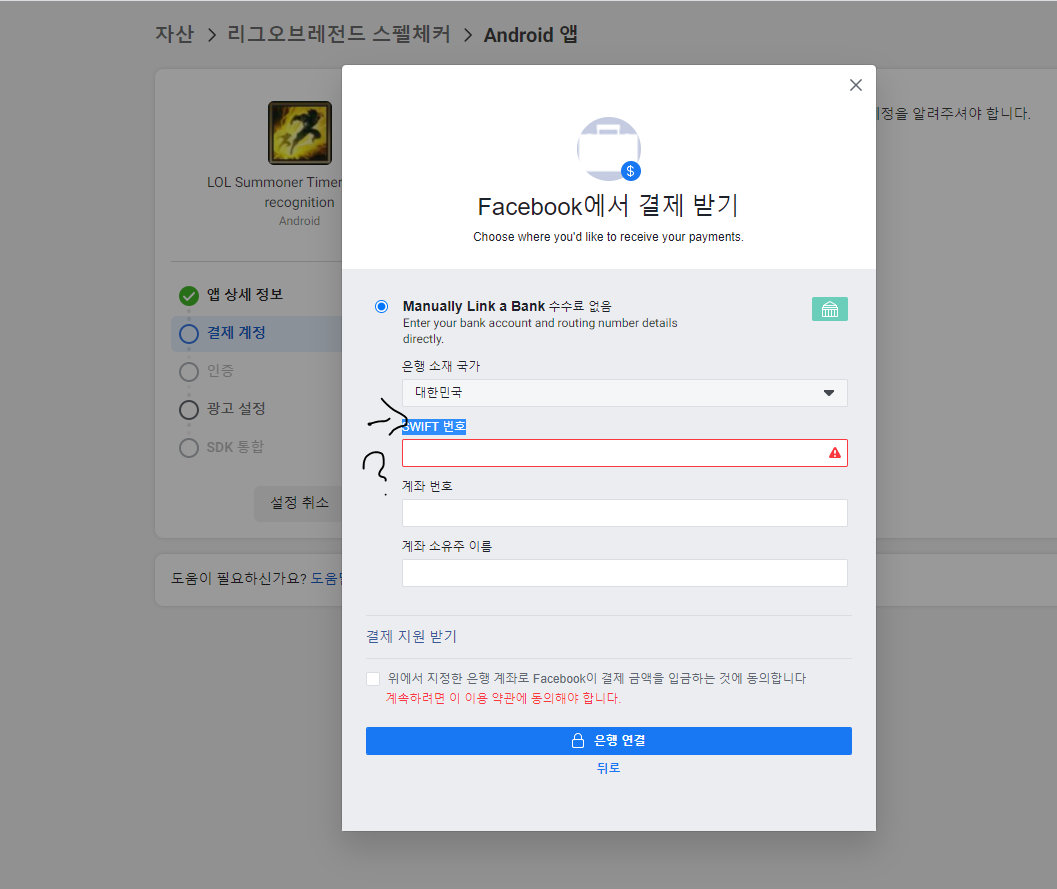
Task: Click the SWIFT 번호 label
Action: 434,427
